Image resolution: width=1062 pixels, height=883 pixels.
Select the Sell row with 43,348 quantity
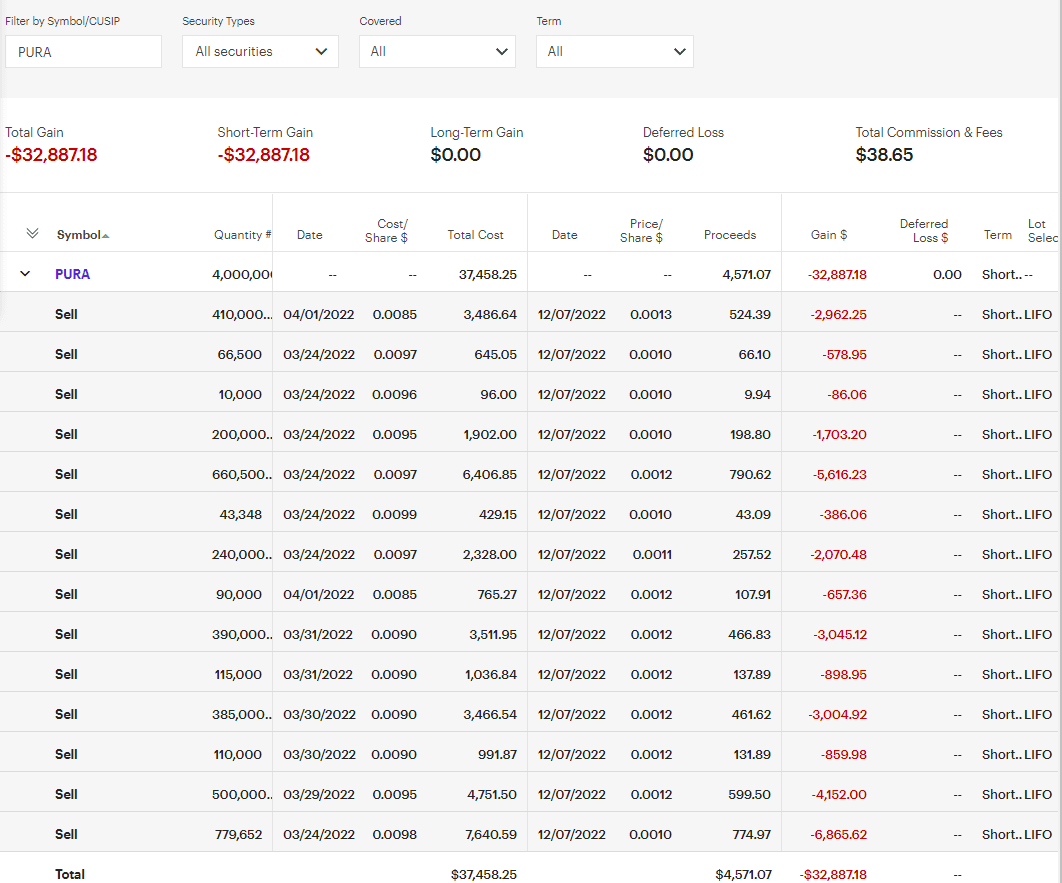(x=66, y=514)
